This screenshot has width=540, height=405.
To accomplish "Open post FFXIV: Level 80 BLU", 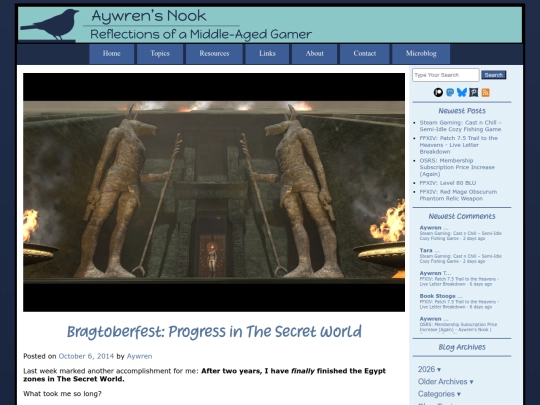I will 447,183.
